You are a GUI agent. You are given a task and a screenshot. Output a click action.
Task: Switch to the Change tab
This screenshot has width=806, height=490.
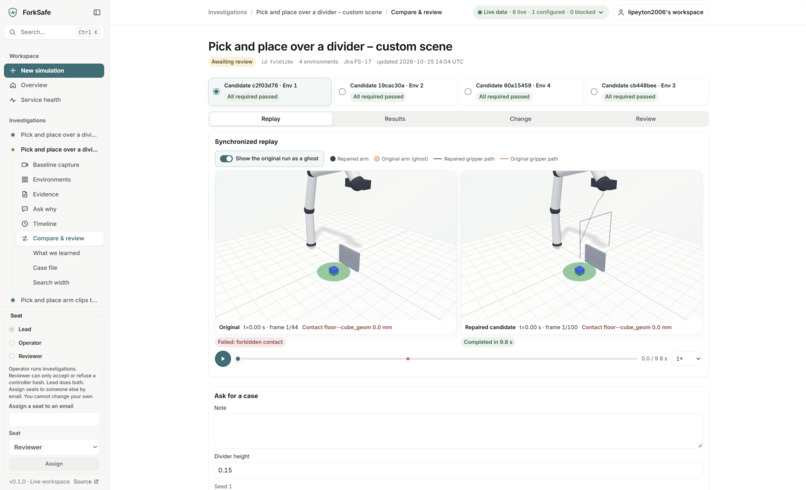pos(520,119)
